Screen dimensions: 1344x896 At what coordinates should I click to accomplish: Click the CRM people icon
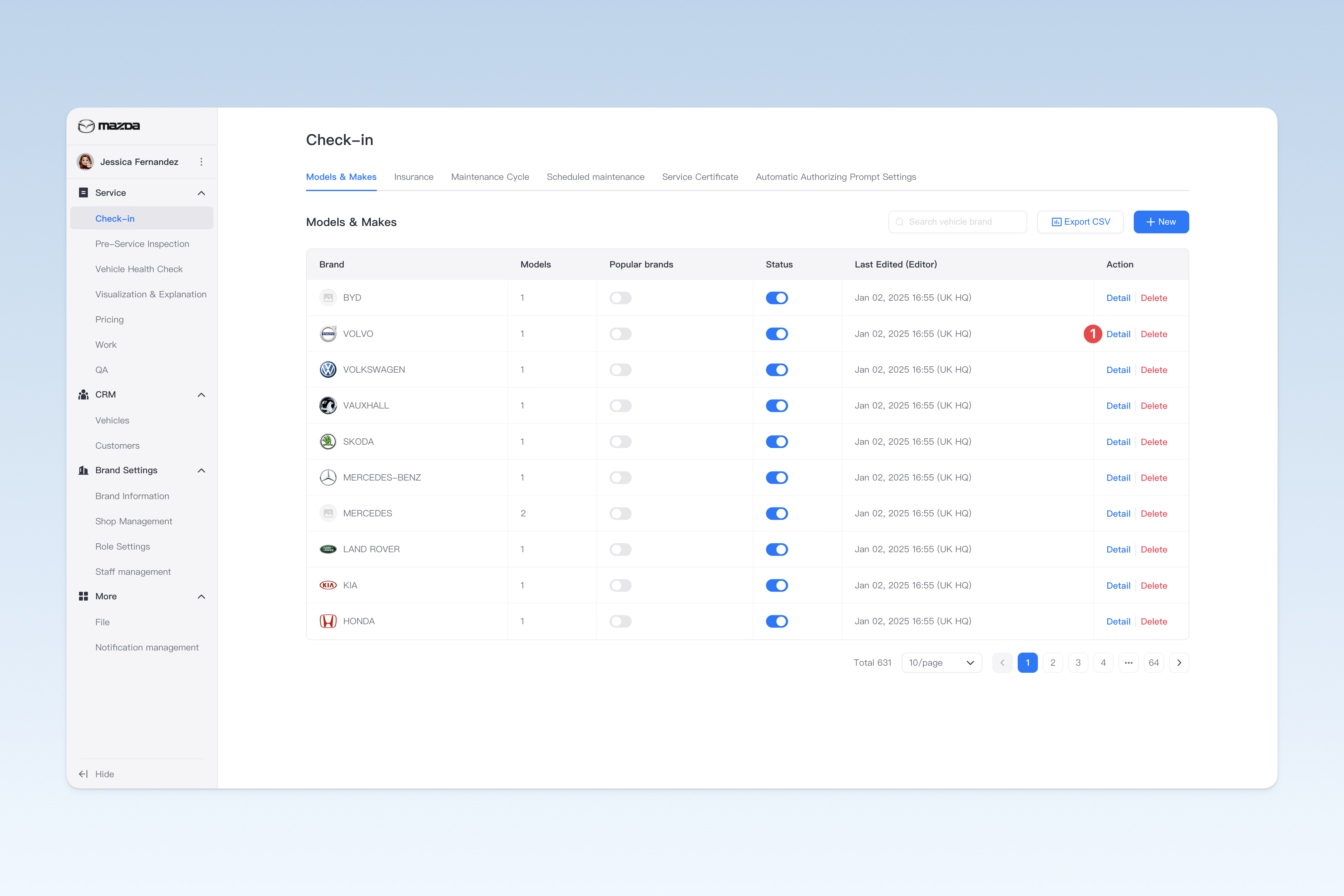pos(83,394)
